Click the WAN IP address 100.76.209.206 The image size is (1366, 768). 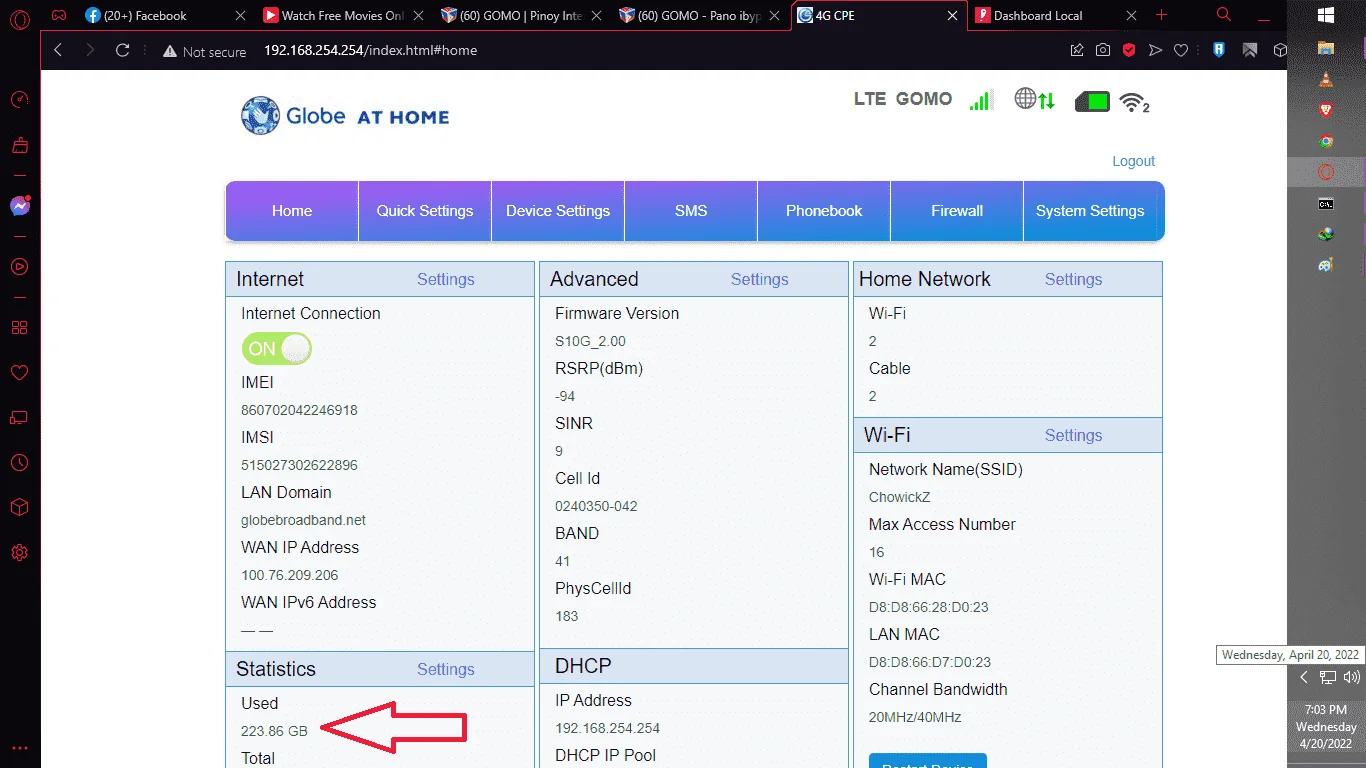(290, 575)
